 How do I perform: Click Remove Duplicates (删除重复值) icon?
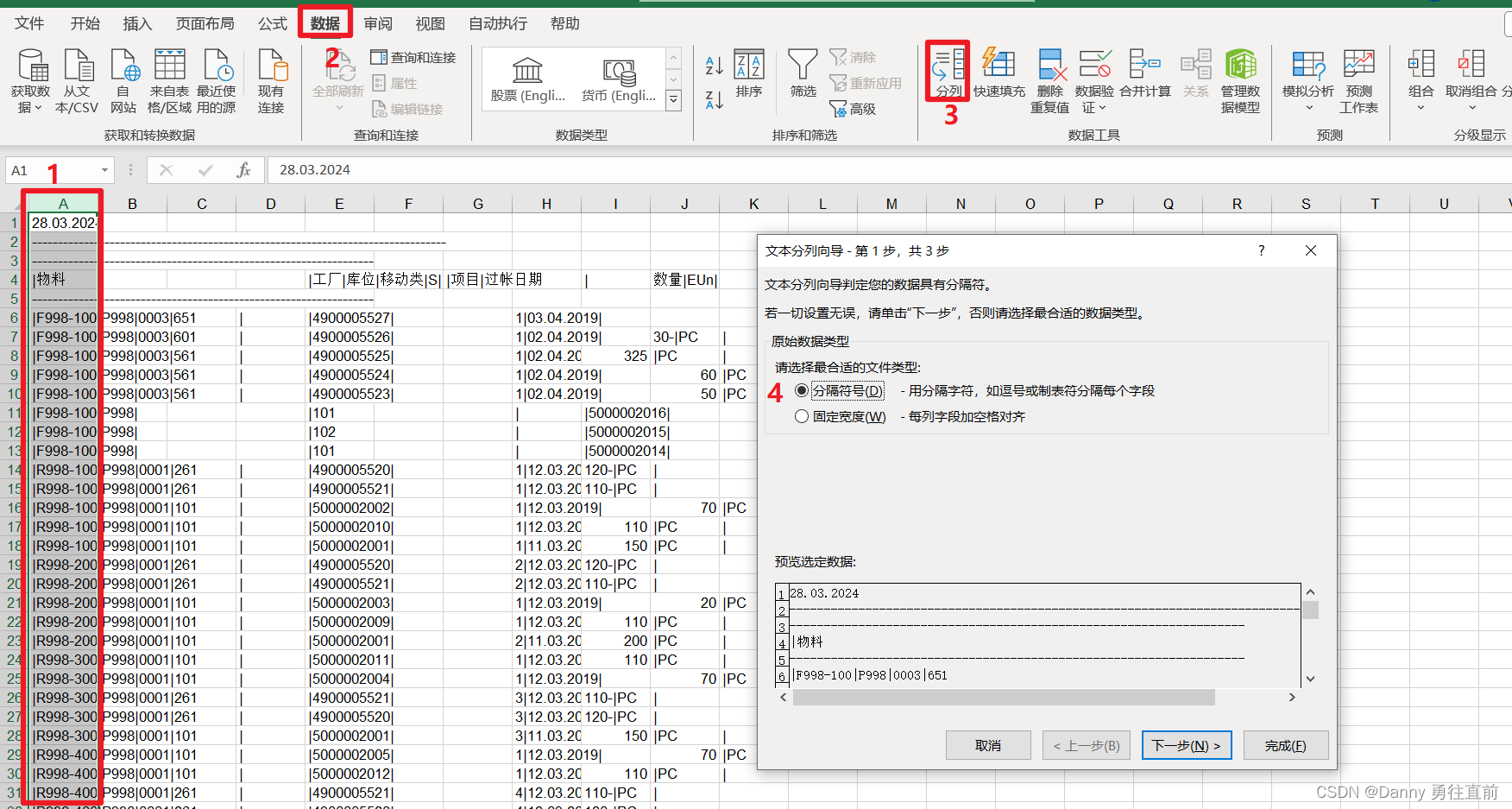pos(1050,64)
